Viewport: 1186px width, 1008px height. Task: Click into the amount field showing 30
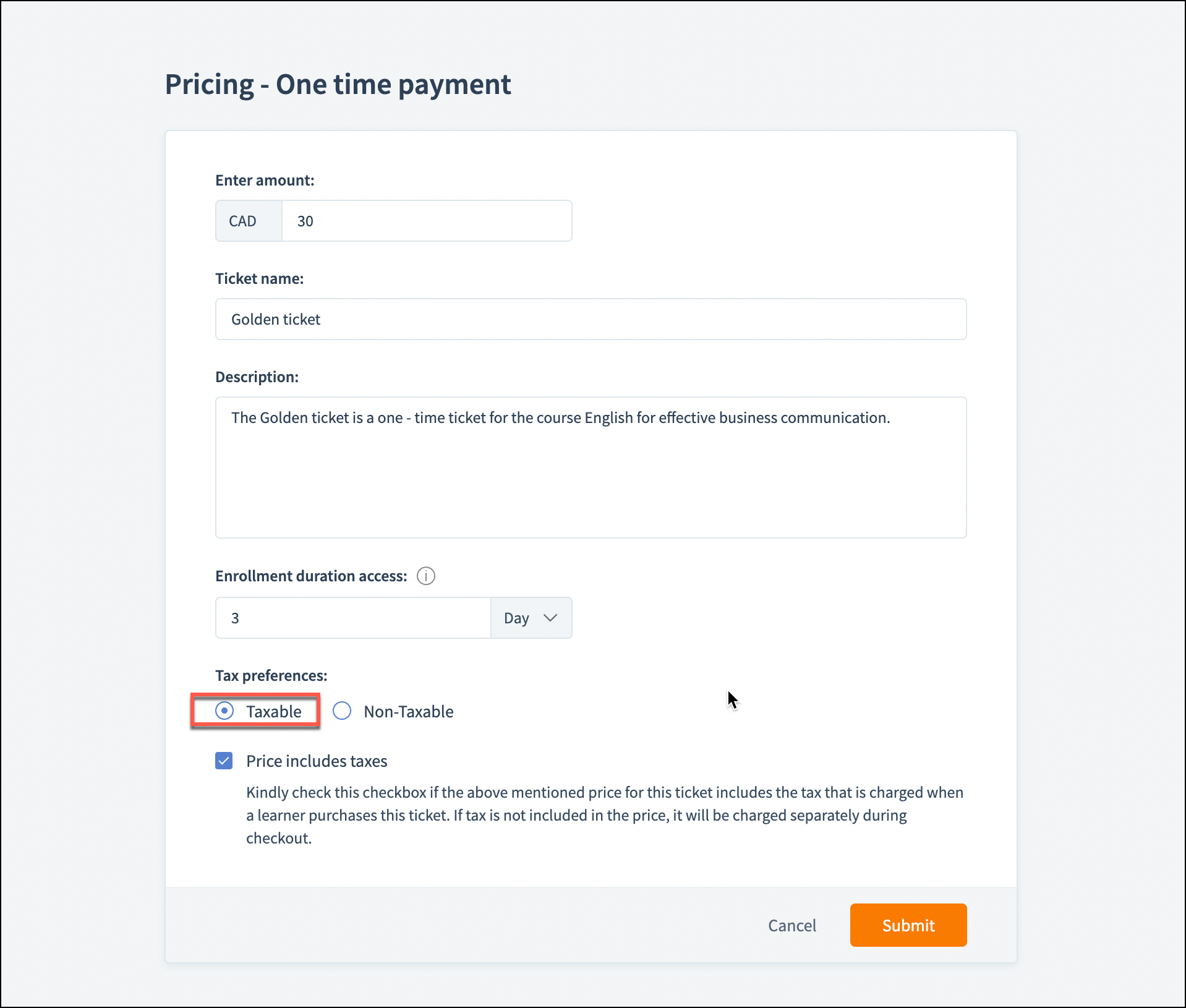(x=426, y=221)
